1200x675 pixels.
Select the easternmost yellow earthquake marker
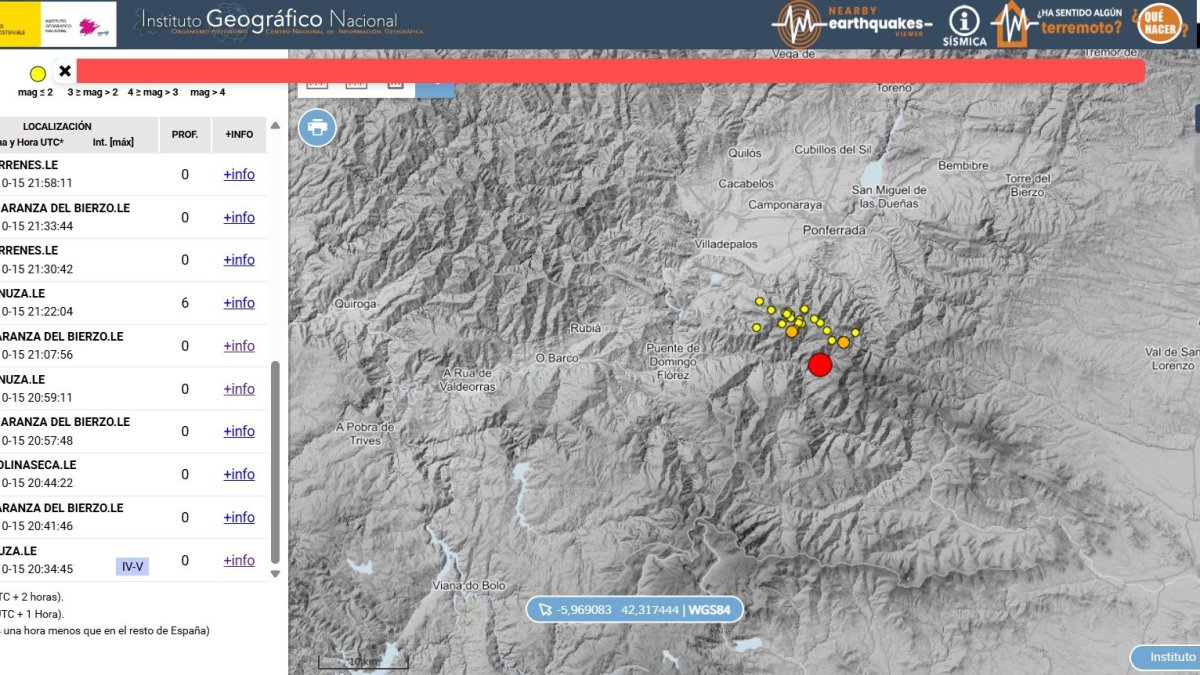click(856, 332)
